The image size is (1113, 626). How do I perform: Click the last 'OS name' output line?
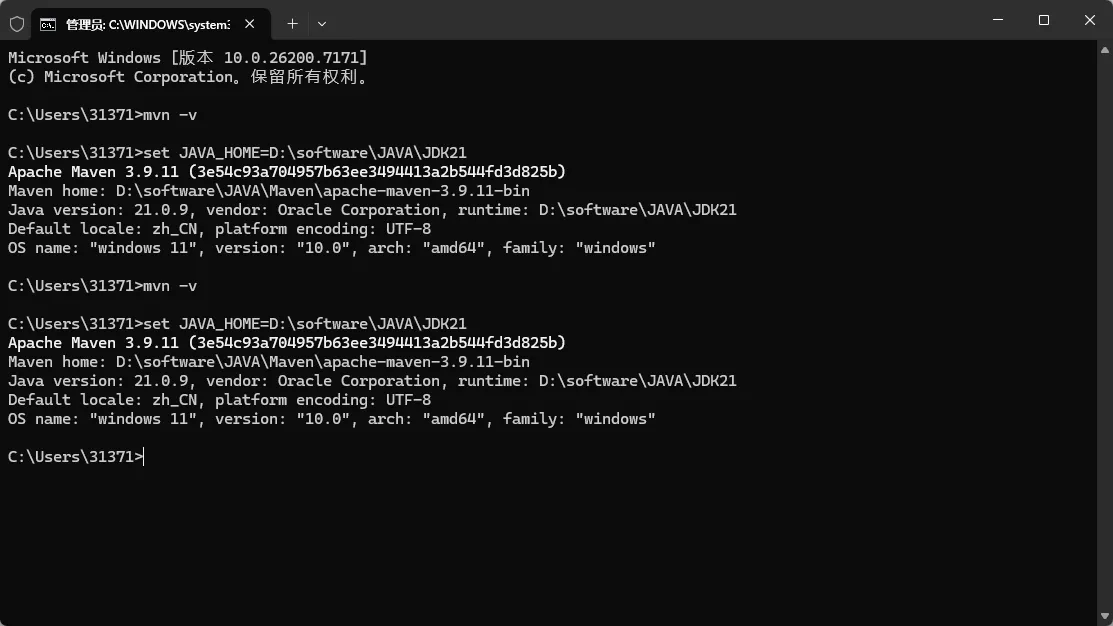331,419
